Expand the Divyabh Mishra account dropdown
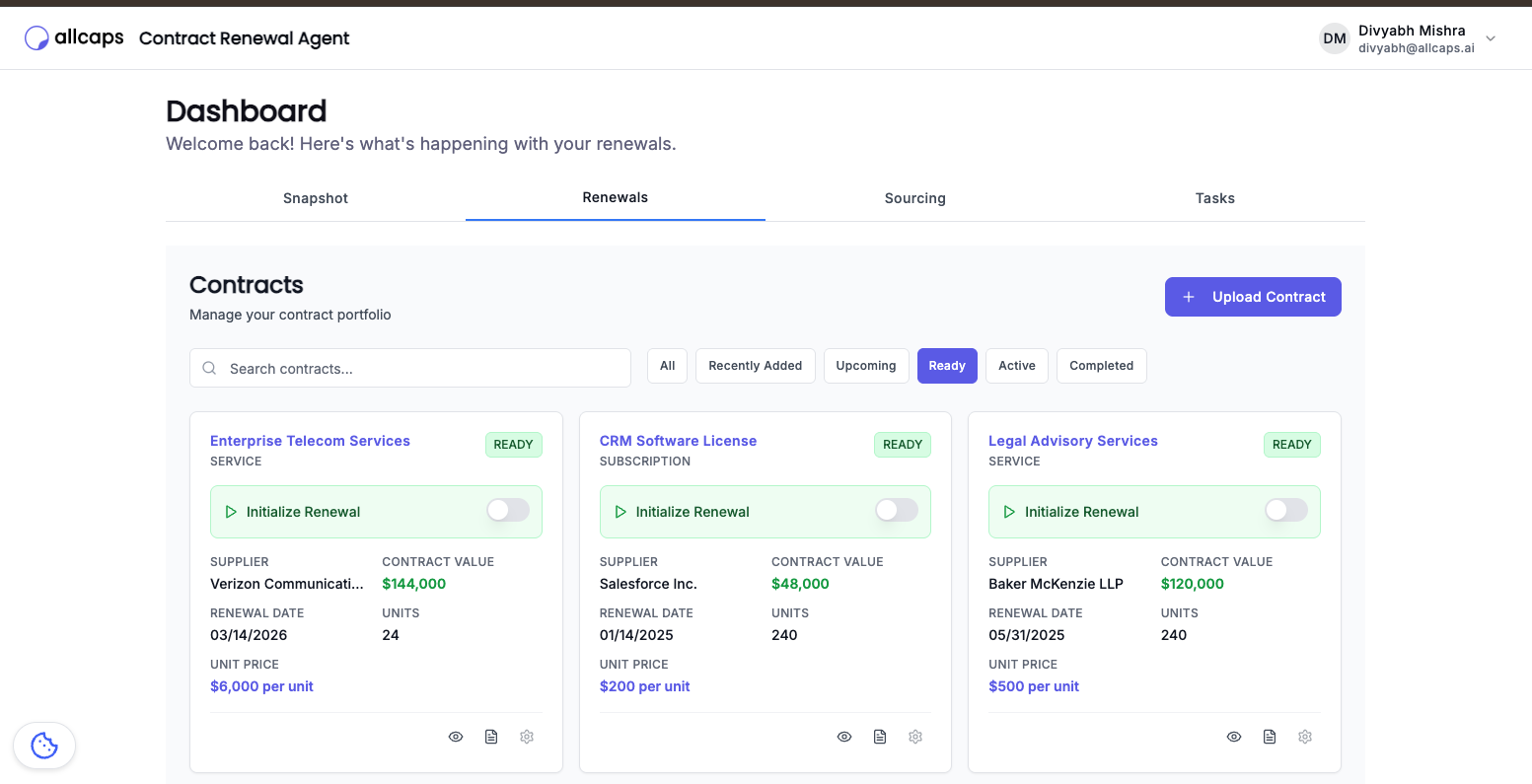This screenshot has width=1532, height=784. (1491, 38)
